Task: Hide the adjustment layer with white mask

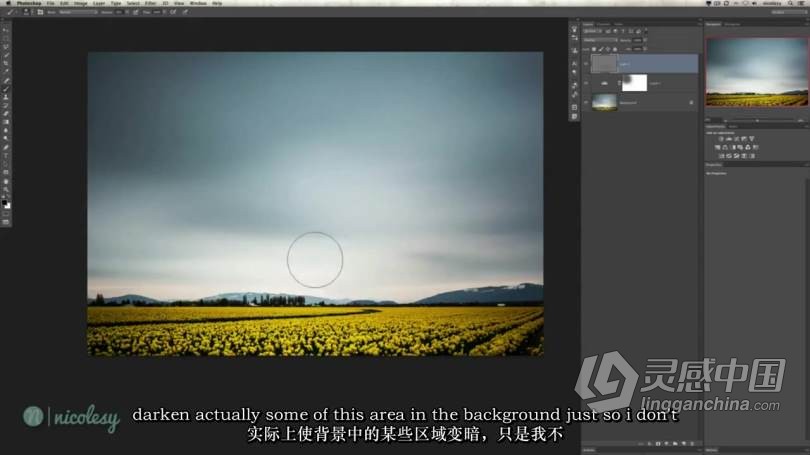Action: click(x=586, y=83)
